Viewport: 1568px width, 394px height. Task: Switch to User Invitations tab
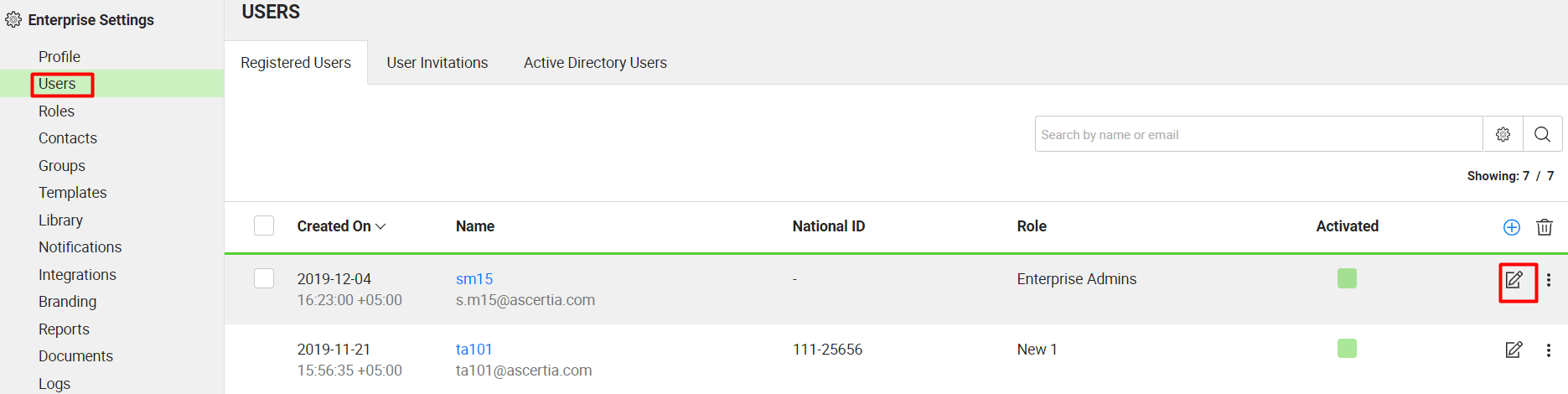pyautogui.click(x=437, y=63)
